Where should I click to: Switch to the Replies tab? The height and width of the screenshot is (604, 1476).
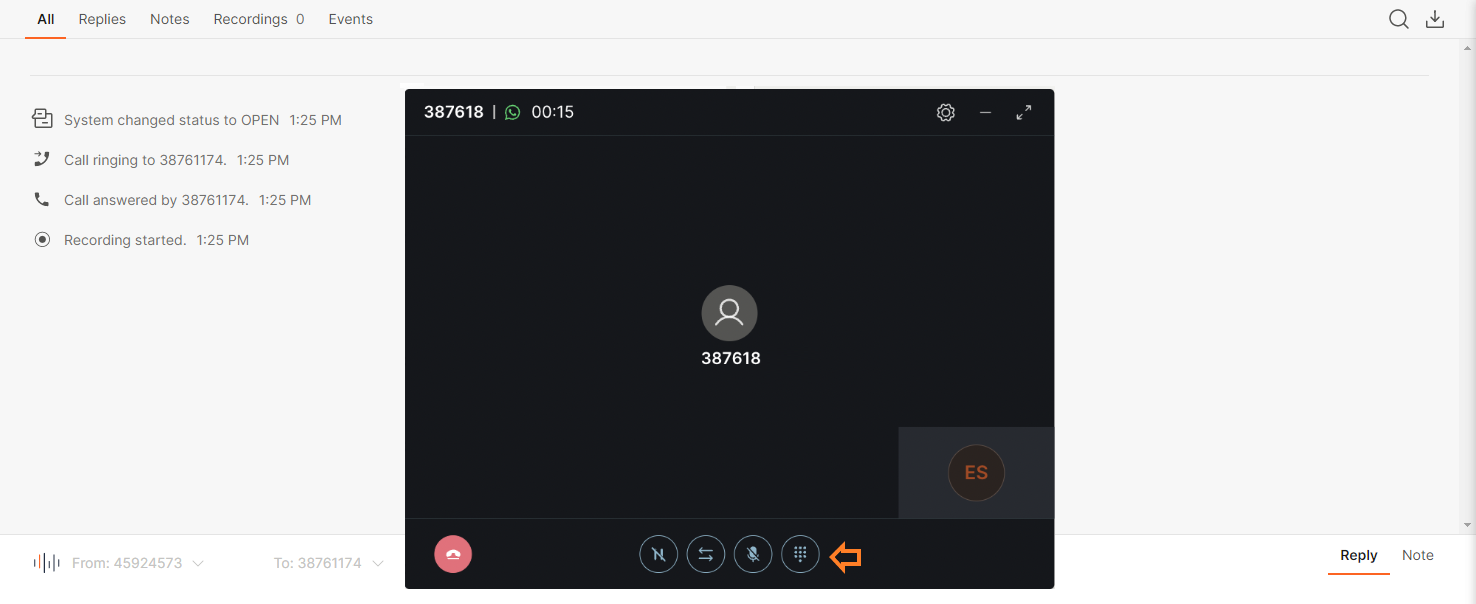click(x=102, y=19)
